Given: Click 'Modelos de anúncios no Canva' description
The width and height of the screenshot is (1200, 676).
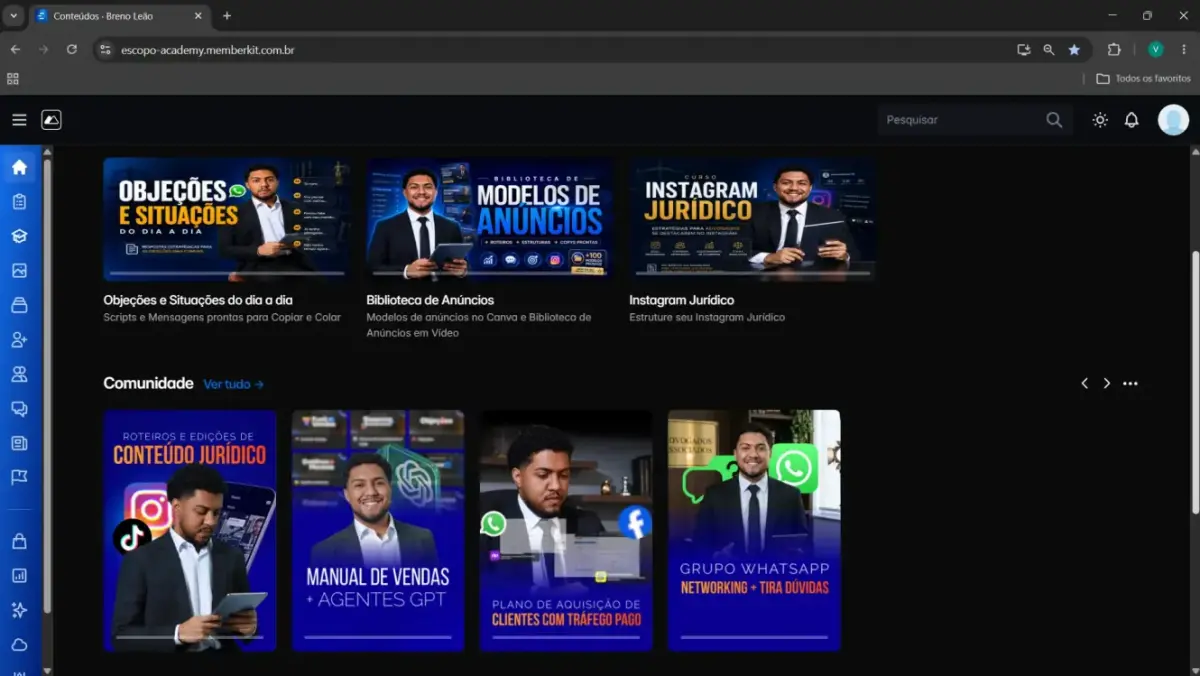Looking at the screenshot, I should [x=479, y=325].
